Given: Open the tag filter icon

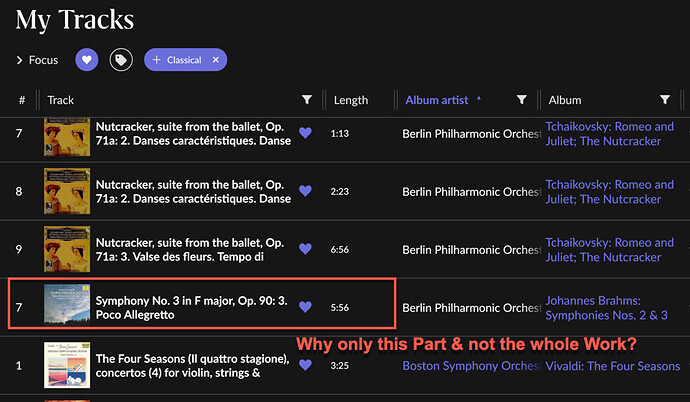Looking at the screenshot, I should click(x=121, y=60).
